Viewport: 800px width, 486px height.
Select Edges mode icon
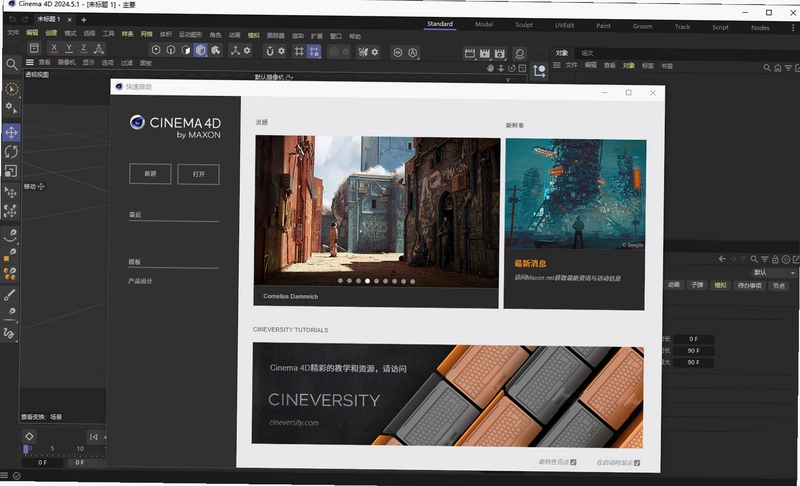171,50
